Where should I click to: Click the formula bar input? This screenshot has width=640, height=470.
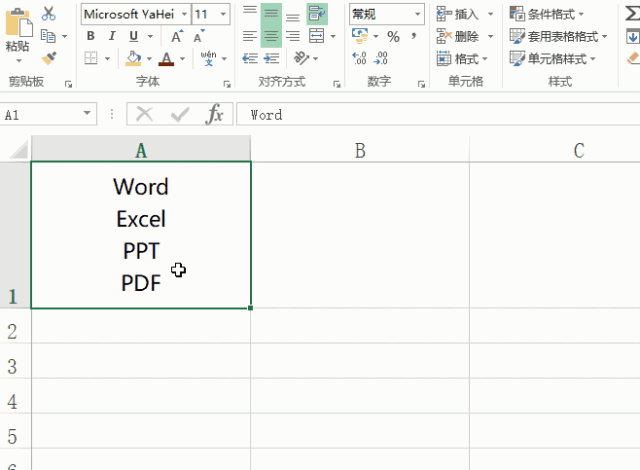tap(438, 114)
